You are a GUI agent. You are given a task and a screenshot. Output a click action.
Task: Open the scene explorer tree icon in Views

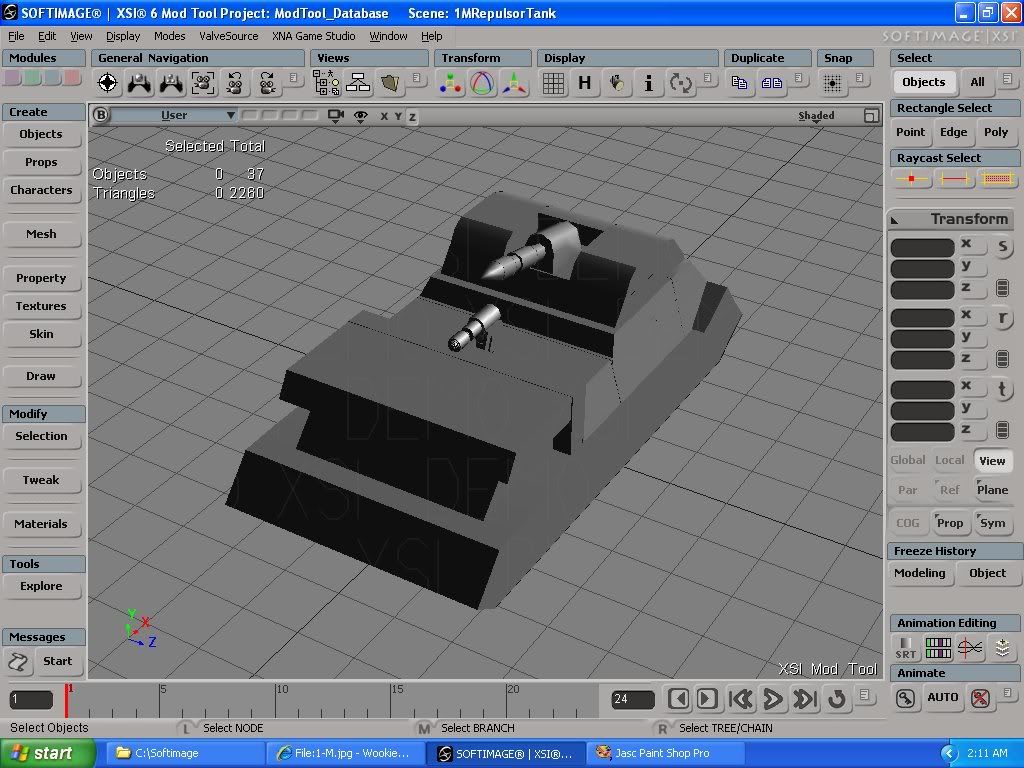(x=326, y=83)
